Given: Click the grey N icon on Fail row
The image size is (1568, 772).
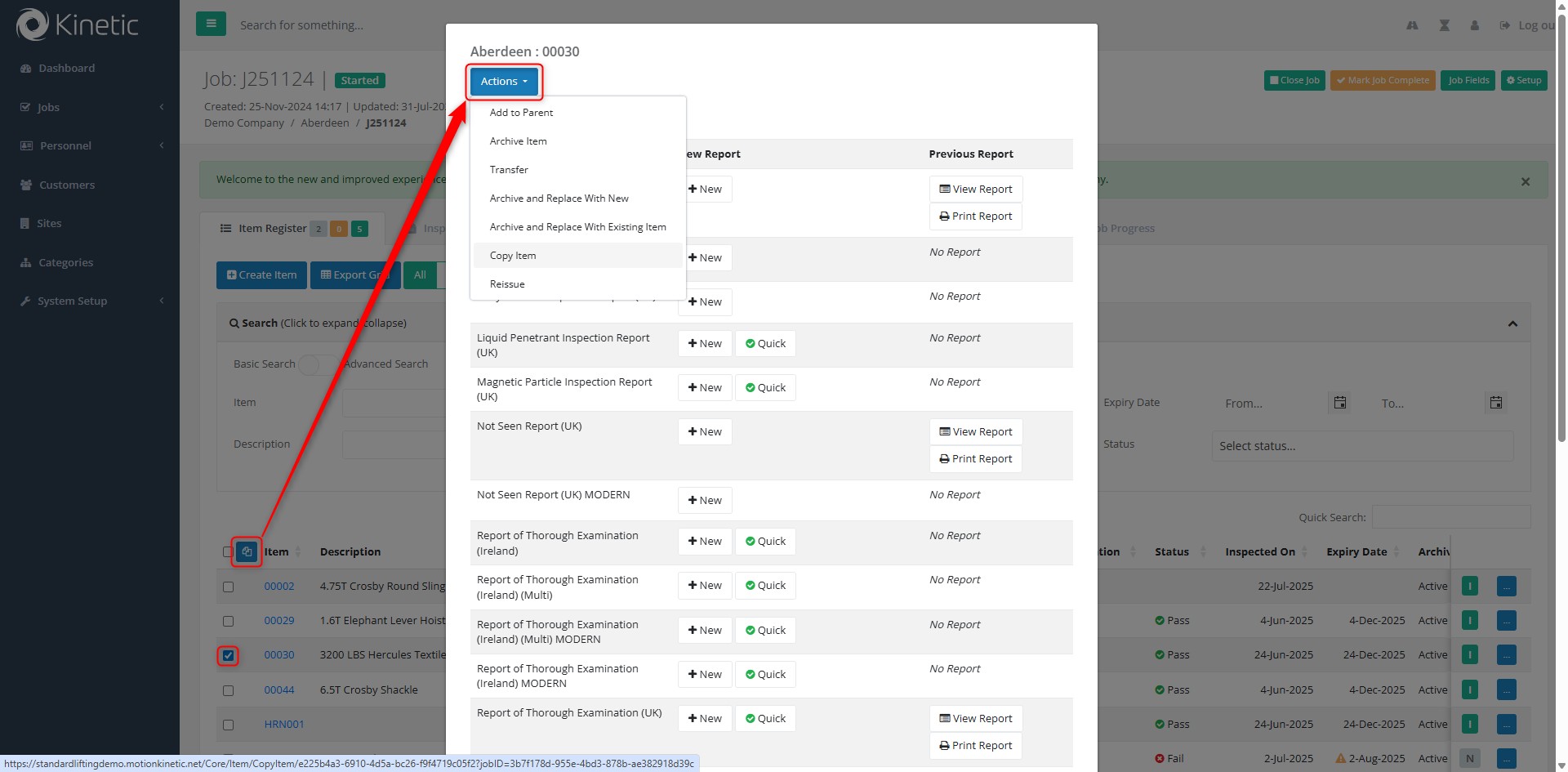Looking at the screenshot, I should [1470, 759].
